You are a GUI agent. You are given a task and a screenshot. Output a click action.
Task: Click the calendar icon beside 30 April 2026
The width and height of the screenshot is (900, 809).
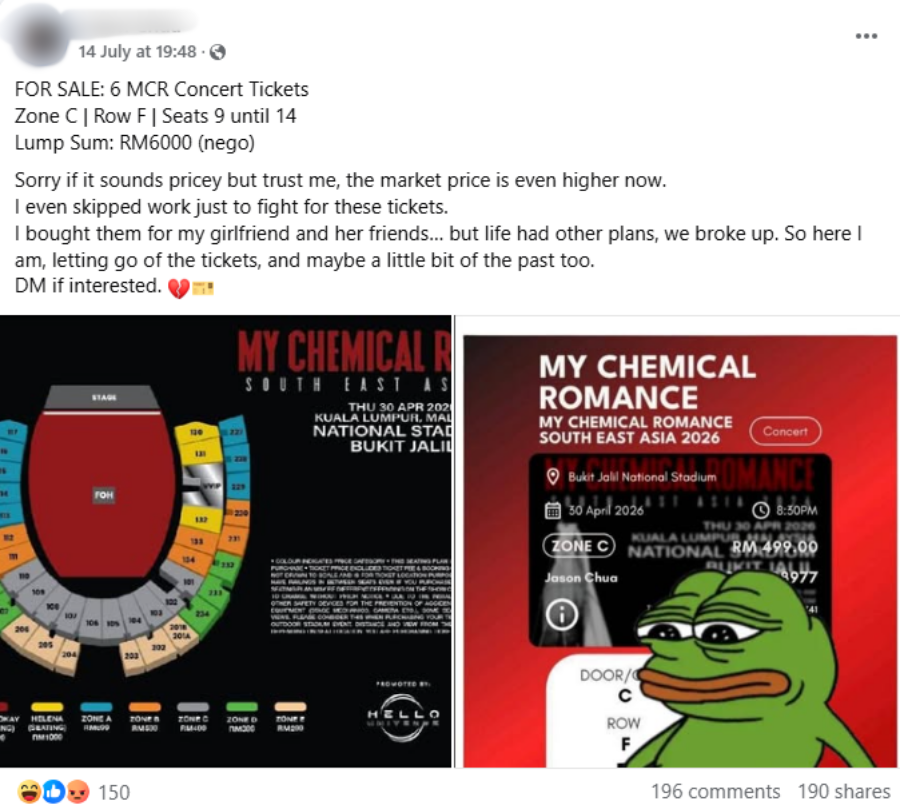[x=553, y=510]
